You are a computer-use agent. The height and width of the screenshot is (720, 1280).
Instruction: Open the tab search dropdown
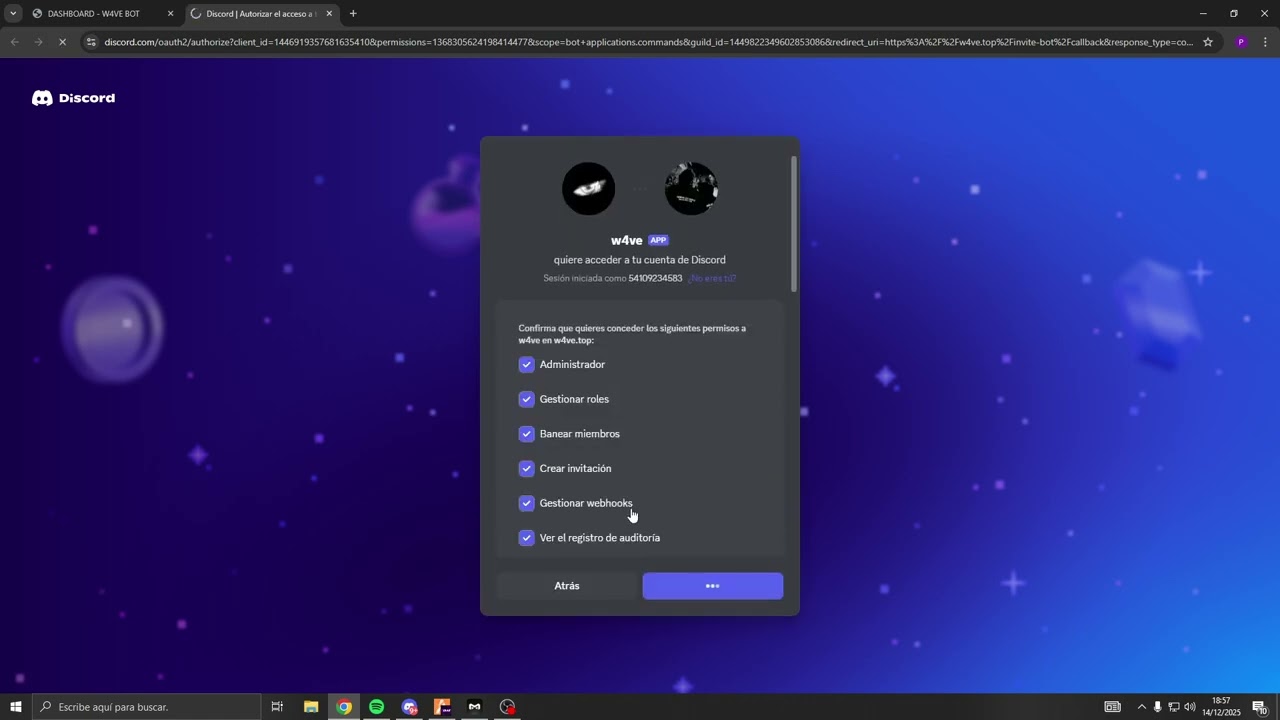pyautogui.click(x=13, y=14)
